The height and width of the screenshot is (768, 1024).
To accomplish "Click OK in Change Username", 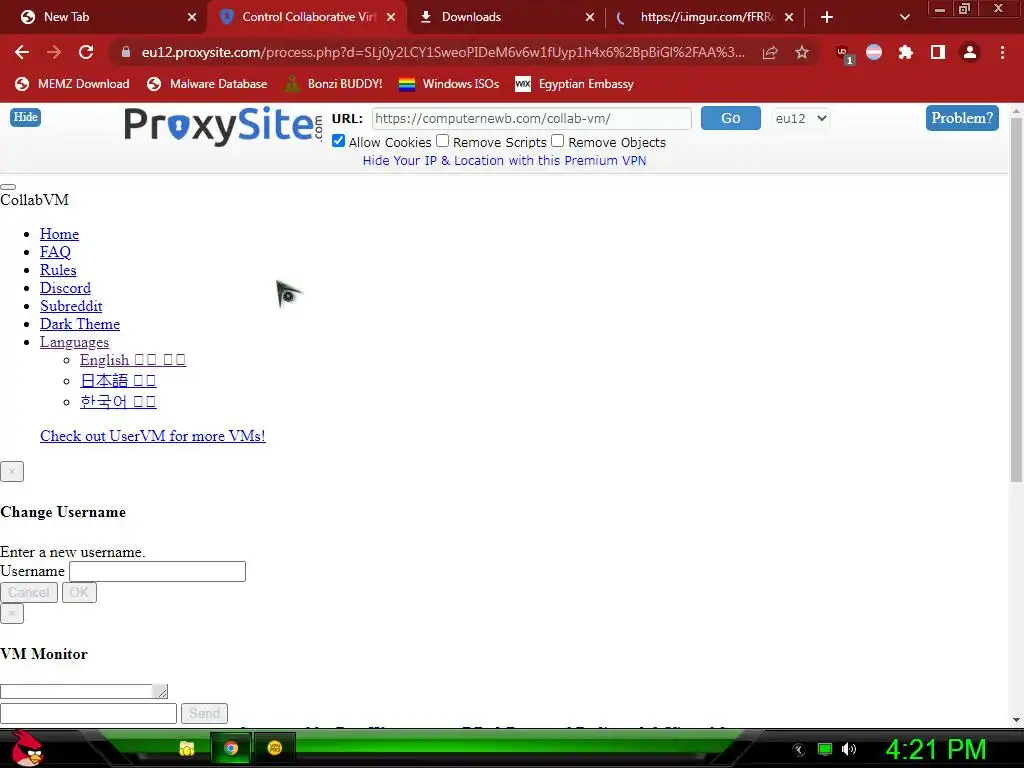I will 79,592.
